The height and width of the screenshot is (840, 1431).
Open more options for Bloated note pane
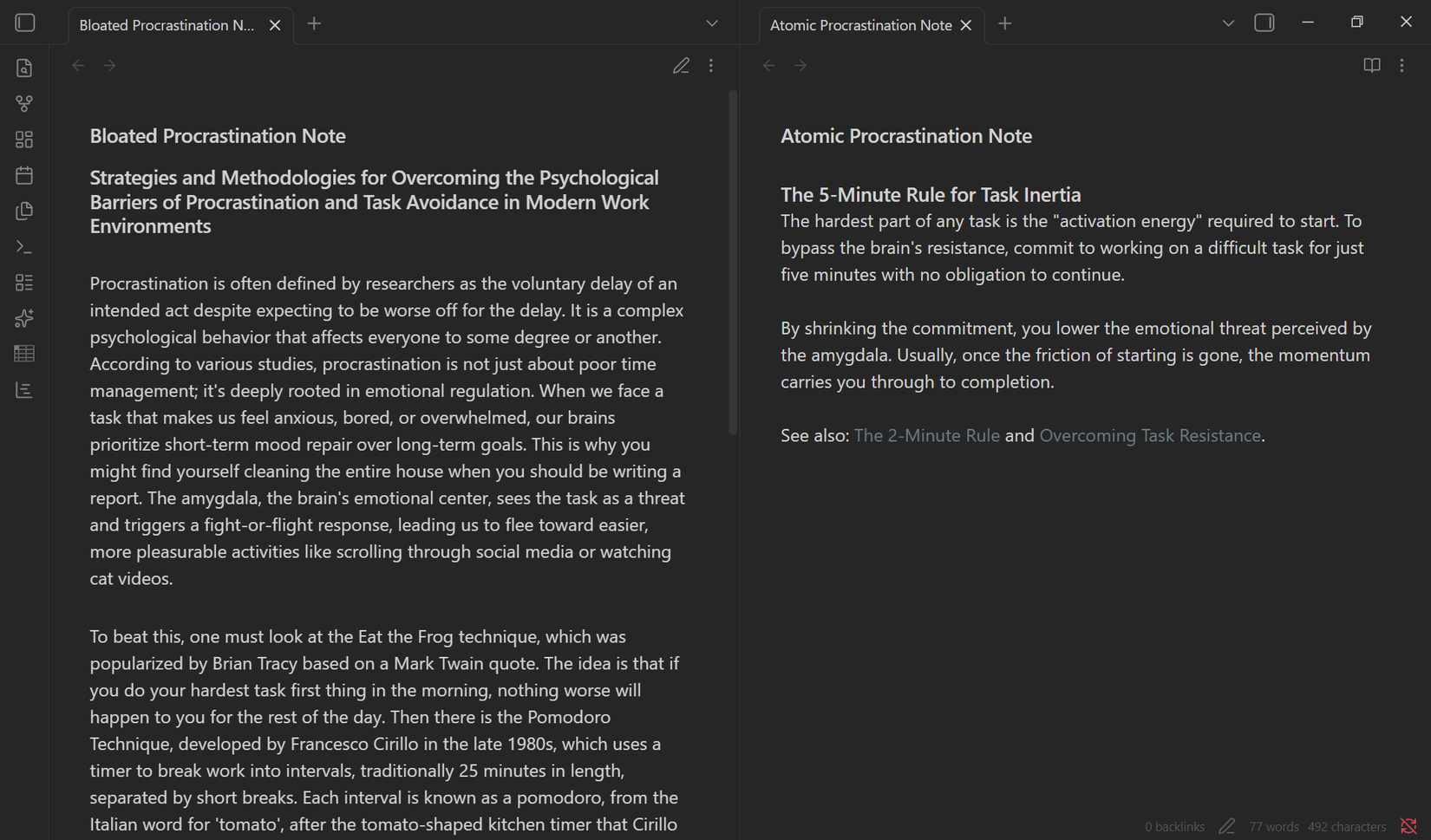pyautogui.click(x=711, y=65)
